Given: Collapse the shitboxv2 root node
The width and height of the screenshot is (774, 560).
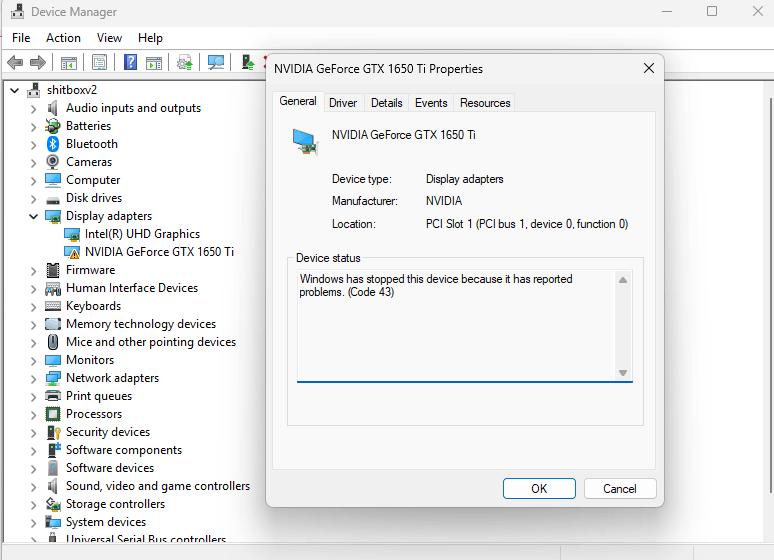Looking at the screenshot, I should click(x=15, y=90).
